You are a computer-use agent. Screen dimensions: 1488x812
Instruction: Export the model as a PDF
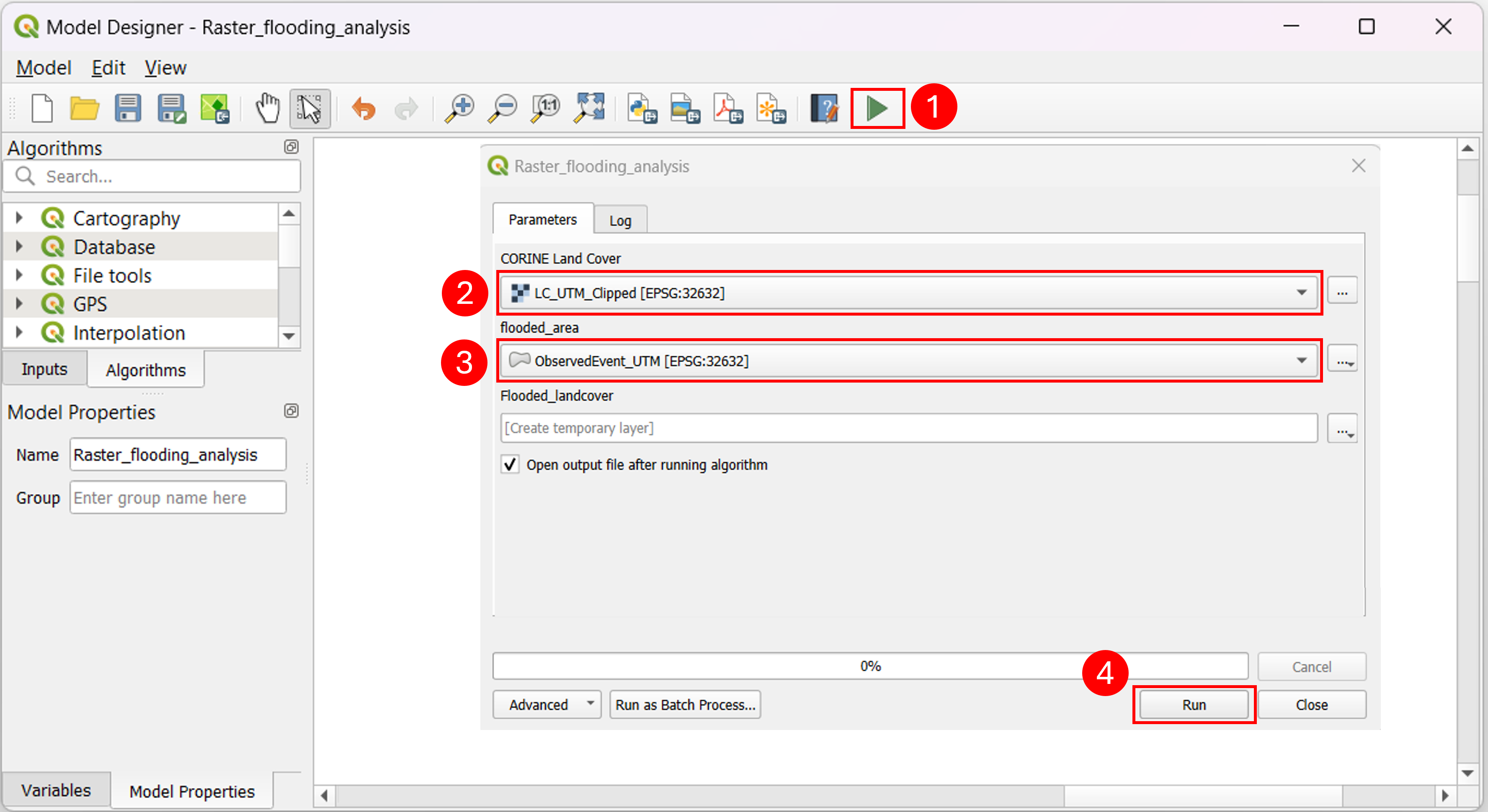click(x=728, y=108)
